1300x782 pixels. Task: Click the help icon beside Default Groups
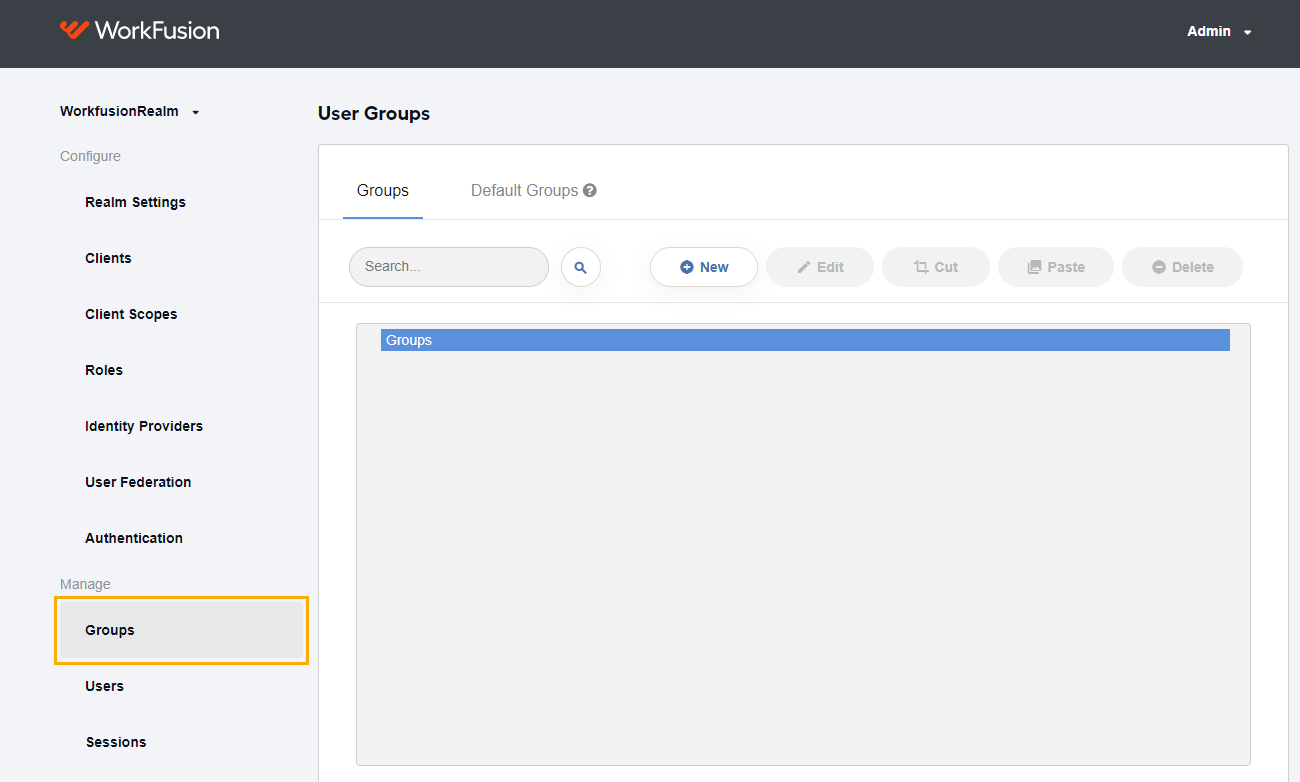coord(590,190)
